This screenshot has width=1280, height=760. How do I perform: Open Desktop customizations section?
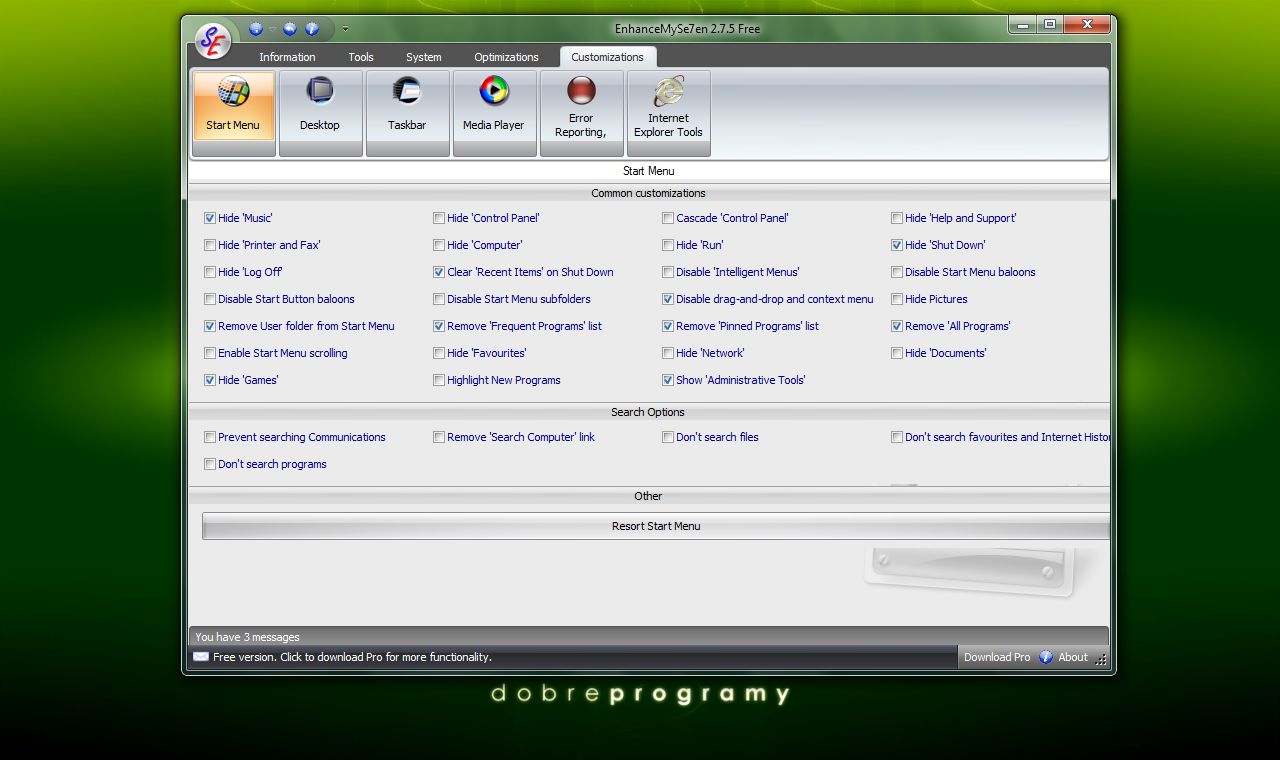coord(320,113)
